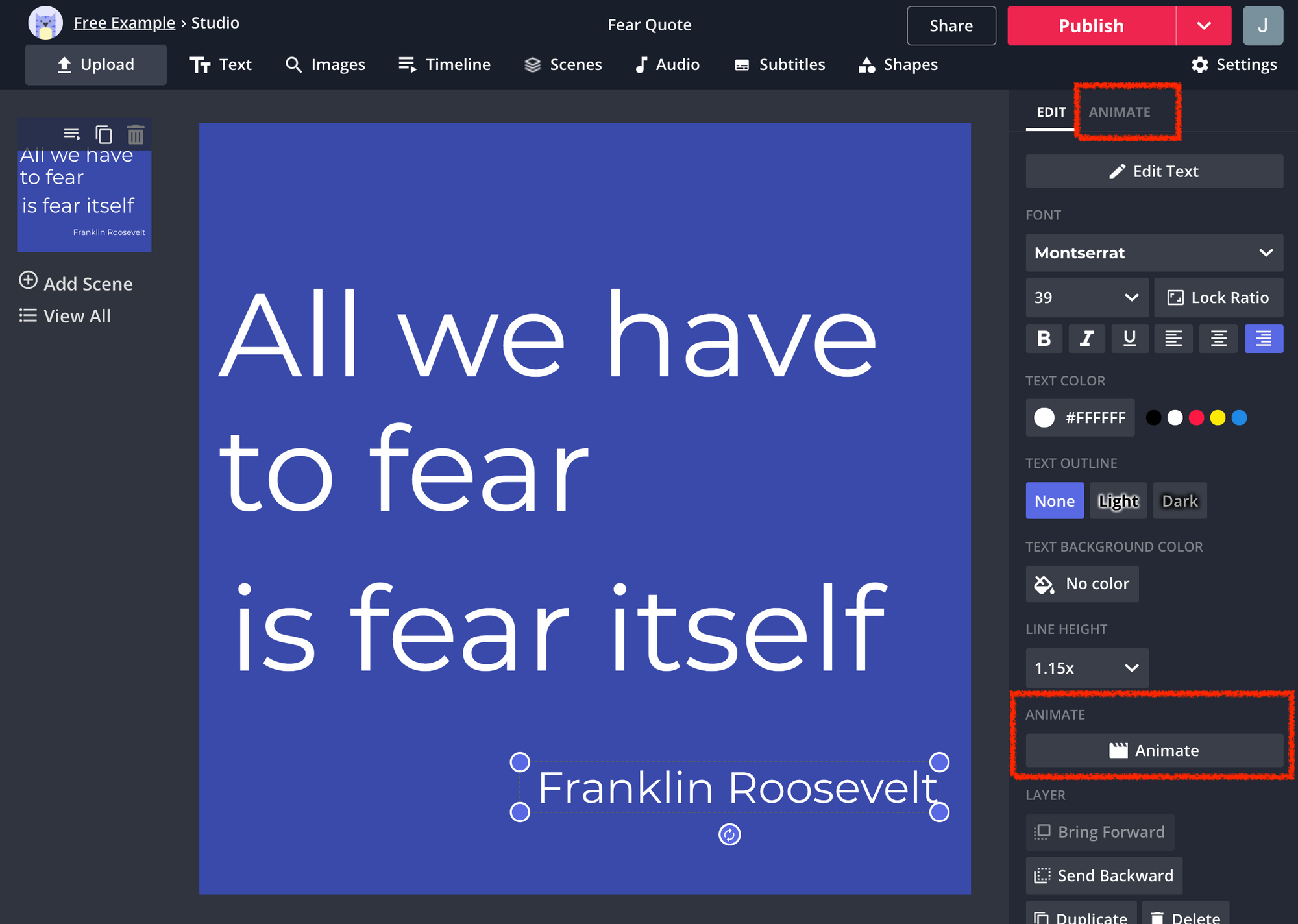The width and height of the screenshot is (1298, 924).
Task: Click the Free Example link
Action: click(x=125, y=23)
